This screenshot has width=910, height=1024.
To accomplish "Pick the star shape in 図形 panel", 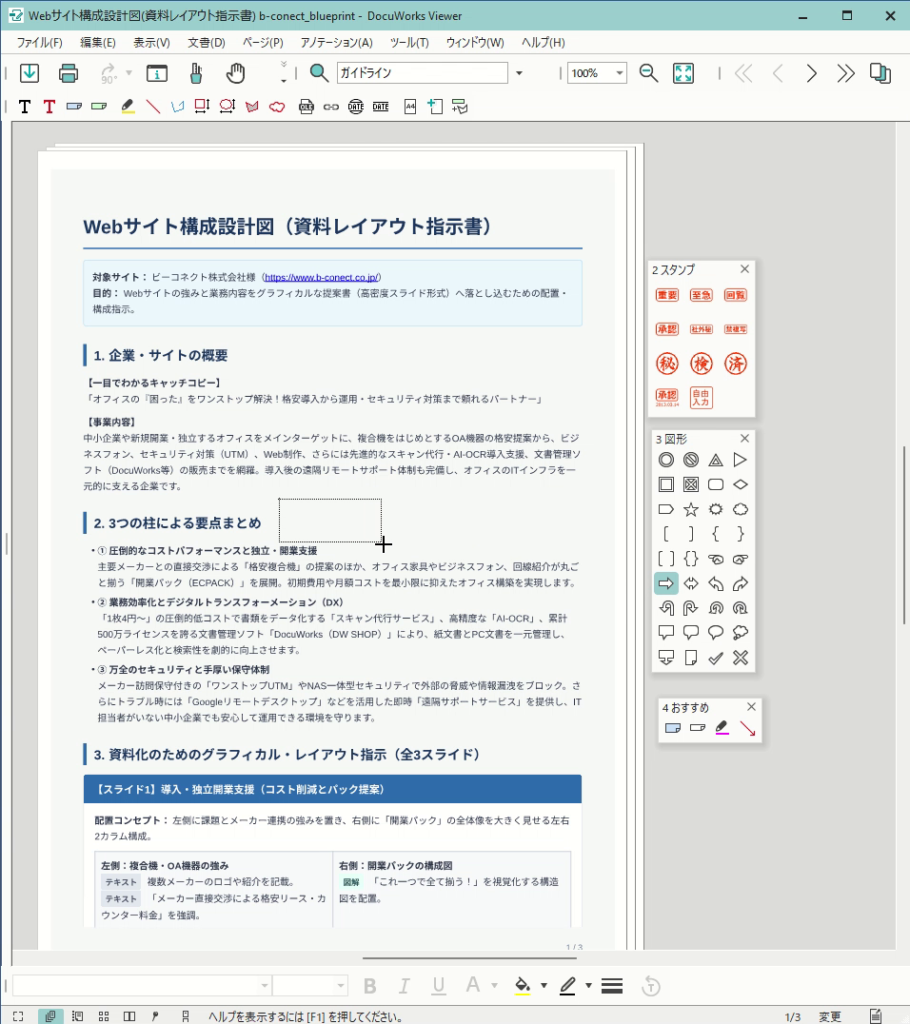I will (x=691, y=509).
